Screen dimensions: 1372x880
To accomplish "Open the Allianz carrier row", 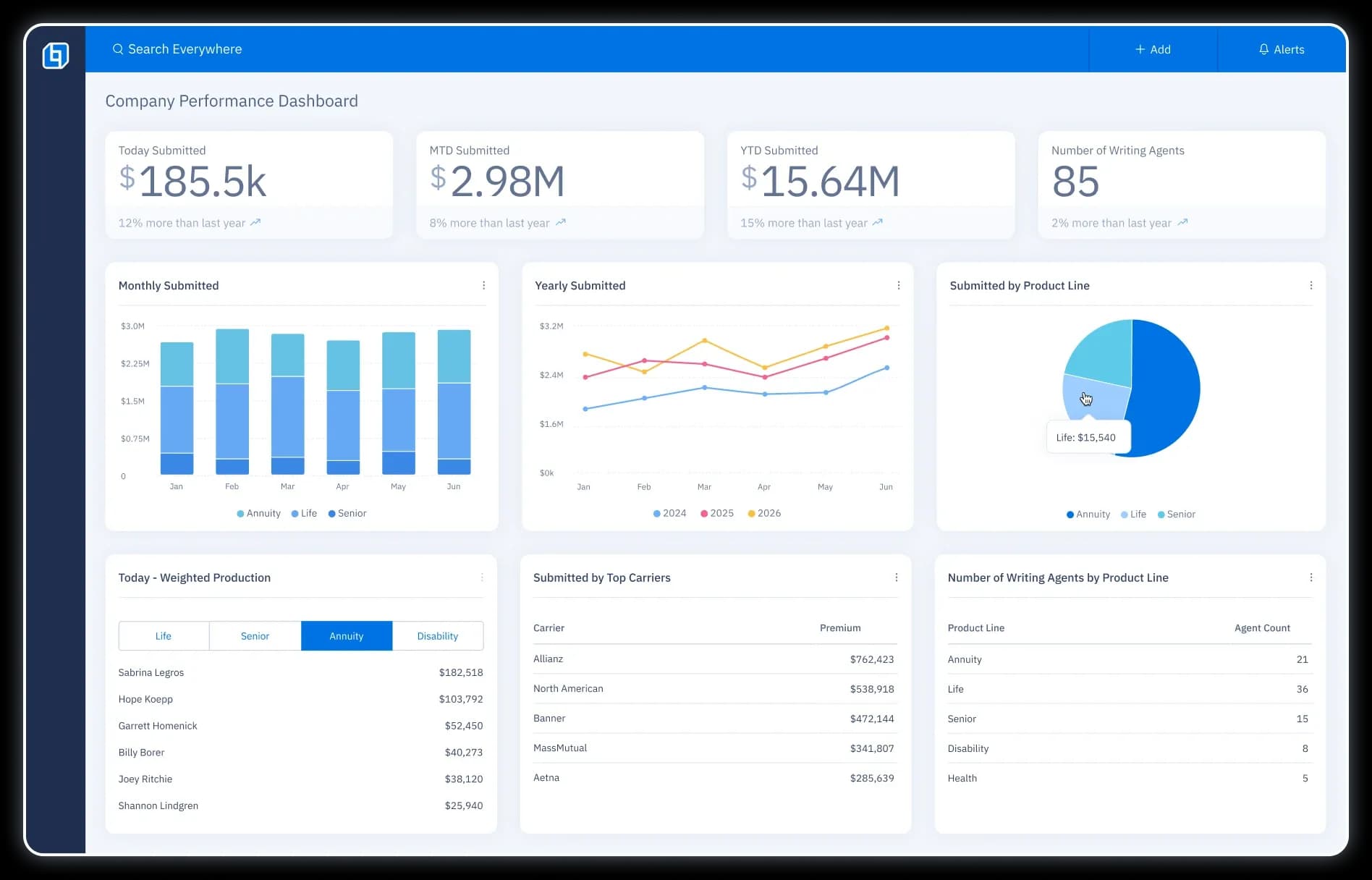I will point(548,659).
